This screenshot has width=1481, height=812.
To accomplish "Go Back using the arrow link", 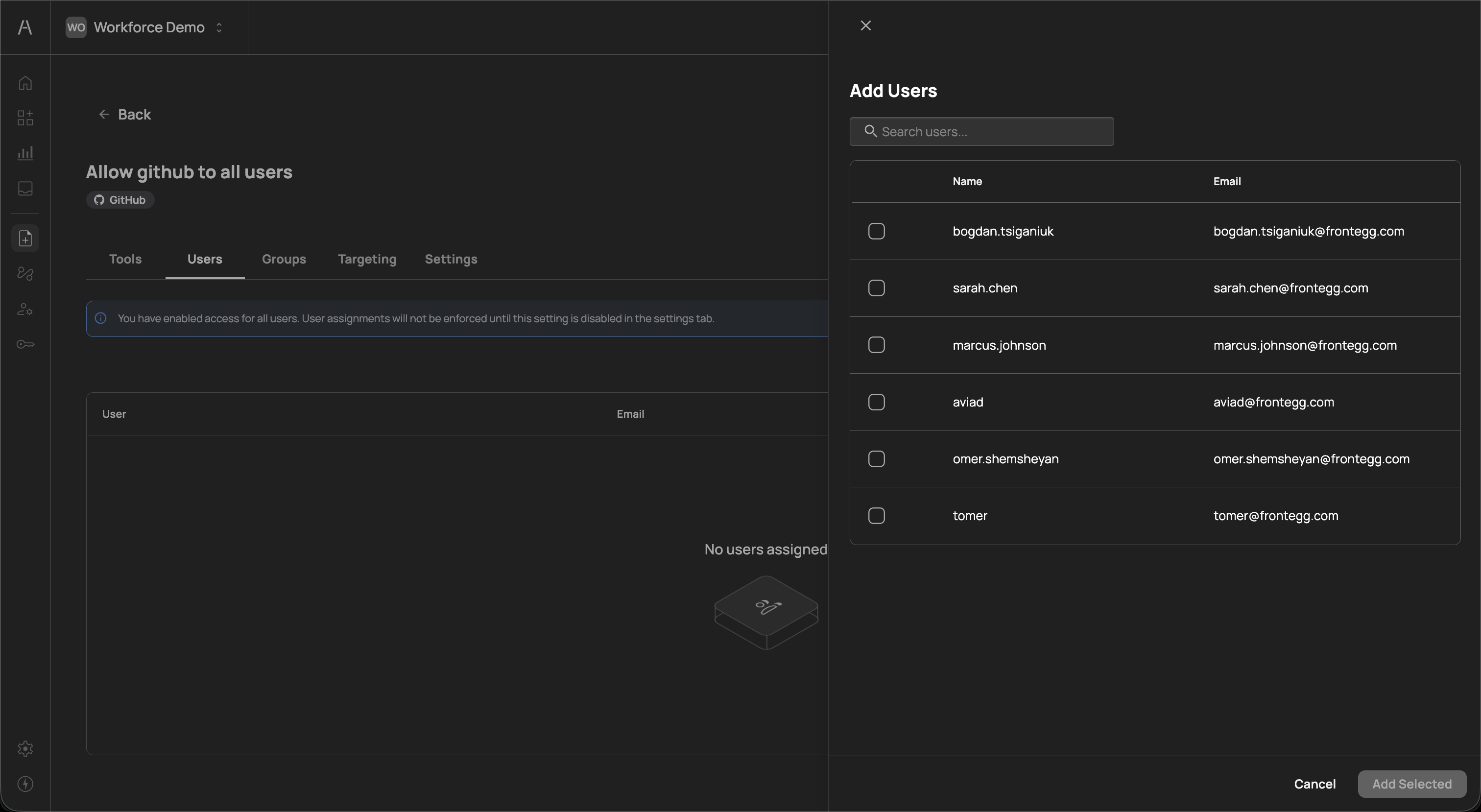I will click(x=125, y=115).
